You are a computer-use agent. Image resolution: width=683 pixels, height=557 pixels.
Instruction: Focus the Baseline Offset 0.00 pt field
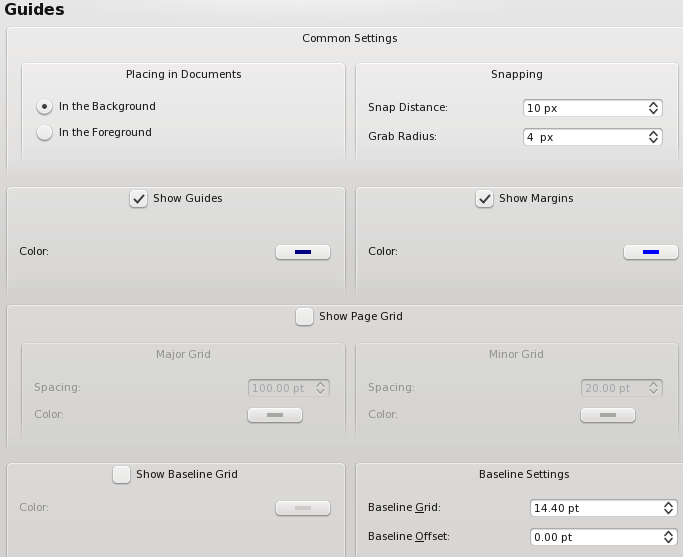pyautogui.click(x=603, y=537)
